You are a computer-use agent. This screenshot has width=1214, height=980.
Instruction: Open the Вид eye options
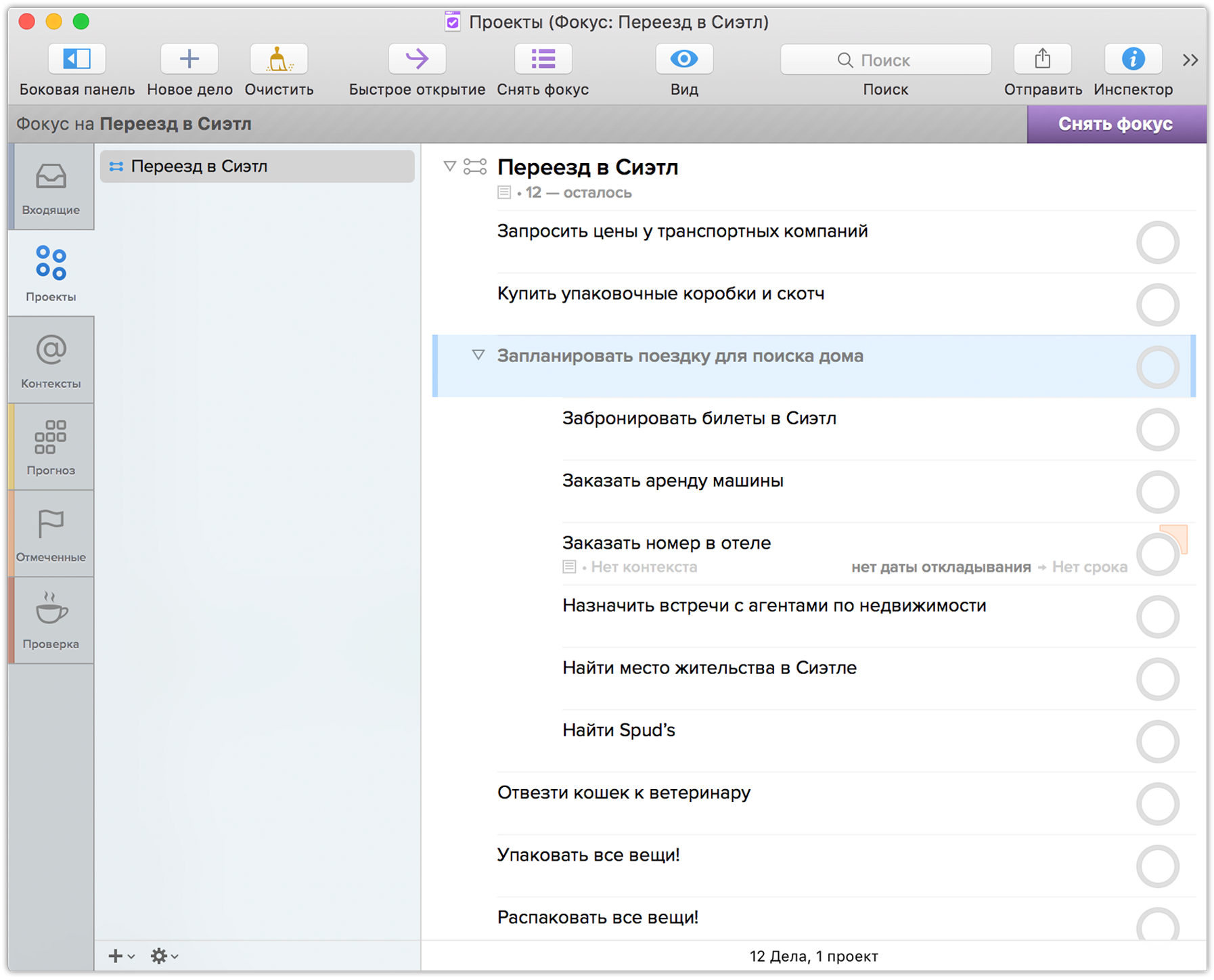[684, 59]
